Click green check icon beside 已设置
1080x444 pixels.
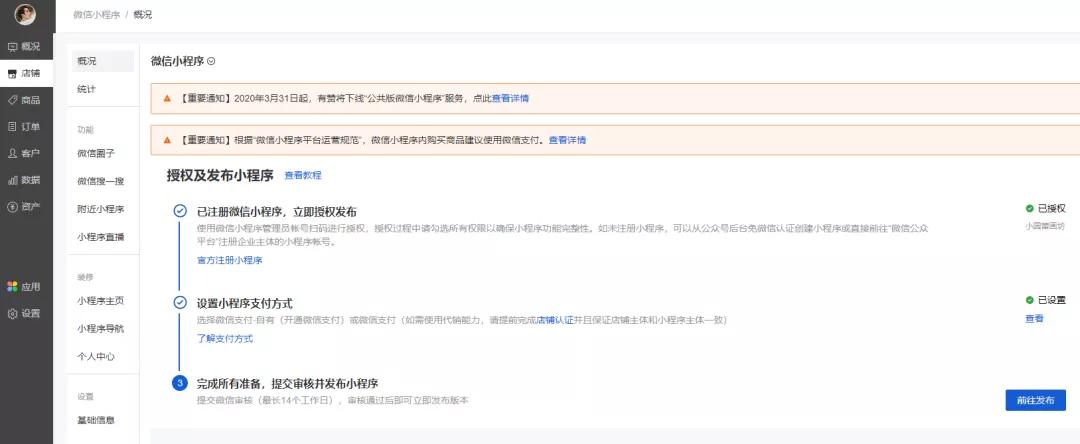click(1030, 300)
